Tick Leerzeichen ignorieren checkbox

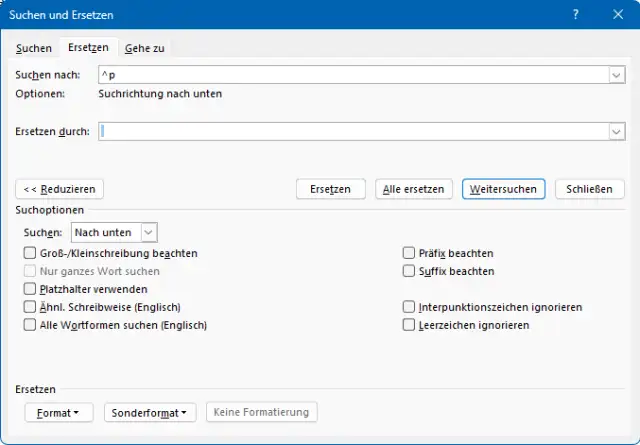click(409, 325)
